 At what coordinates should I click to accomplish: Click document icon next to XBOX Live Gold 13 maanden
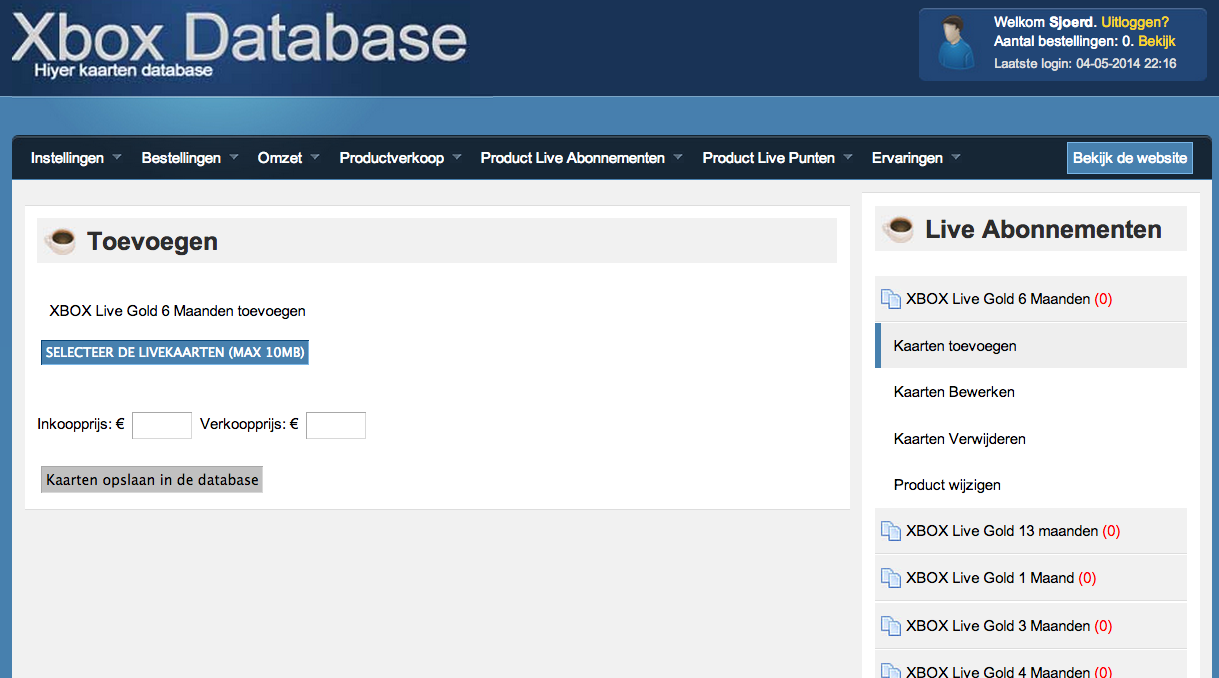(890, 531)
